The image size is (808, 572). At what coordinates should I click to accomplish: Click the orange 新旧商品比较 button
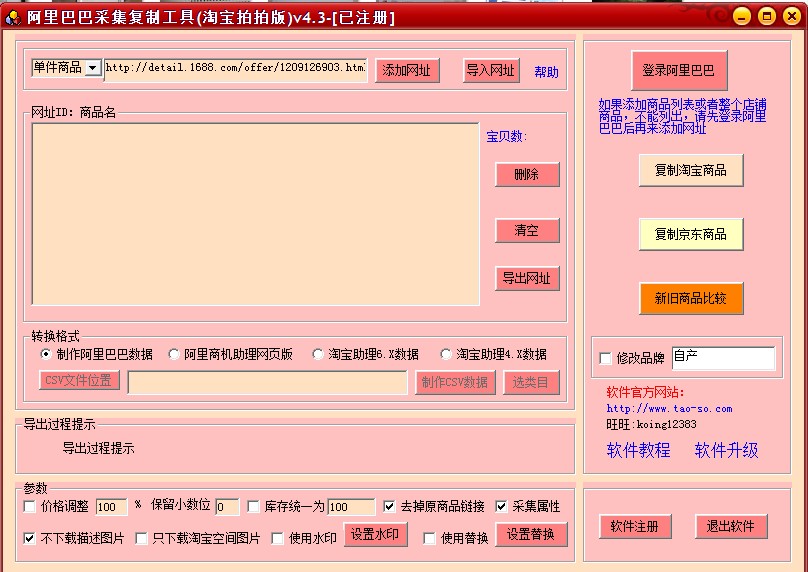(691, 298)
